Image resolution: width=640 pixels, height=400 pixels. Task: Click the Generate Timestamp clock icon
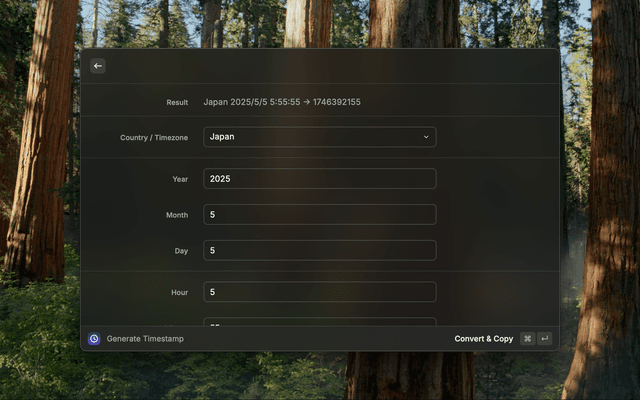click(94, 339)
